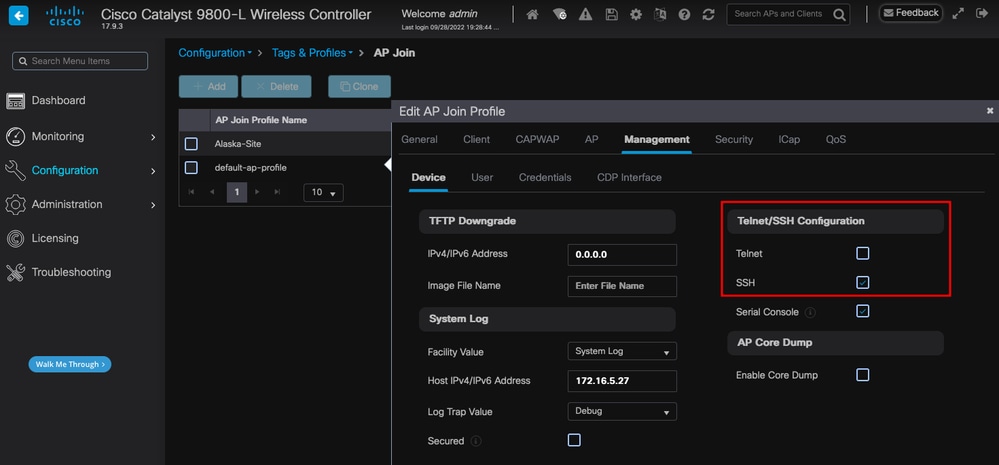Expand the Configuration menu chevron
The width and height of the screenshot is (999, 465).
153,171
